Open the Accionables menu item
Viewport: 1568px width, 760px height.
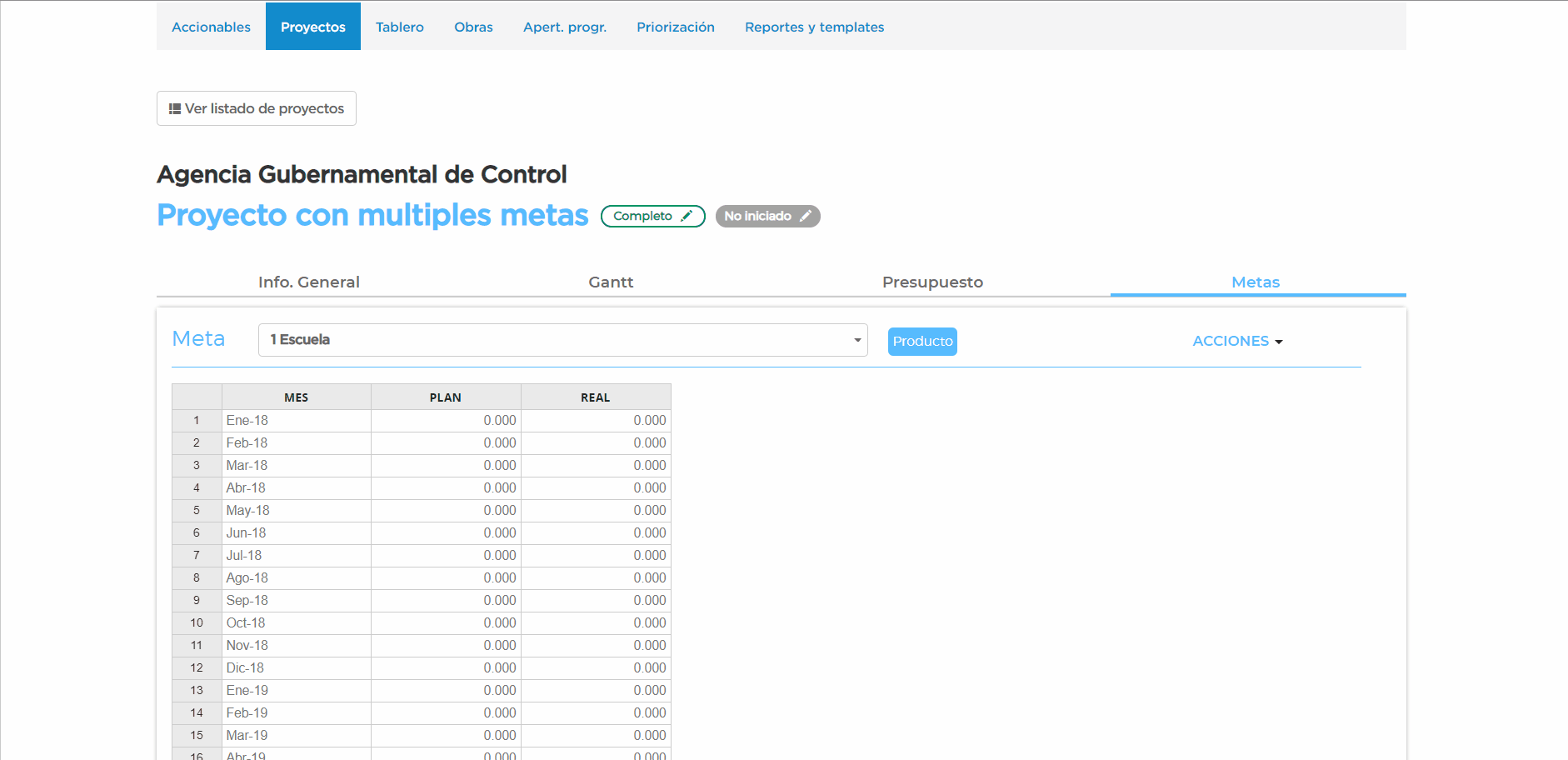pyautogui.click(x=211, y=27)
